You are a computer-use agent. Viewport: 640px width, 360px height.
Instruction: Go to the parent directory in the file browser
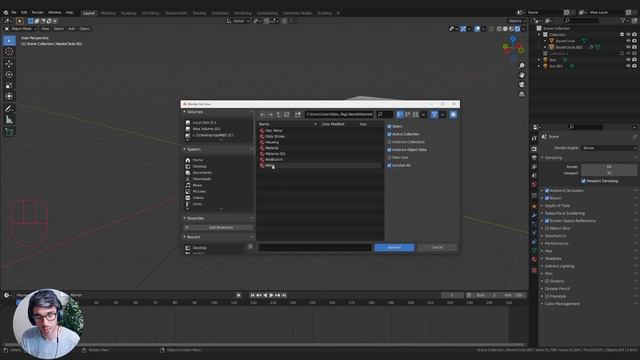click(278, 115)
